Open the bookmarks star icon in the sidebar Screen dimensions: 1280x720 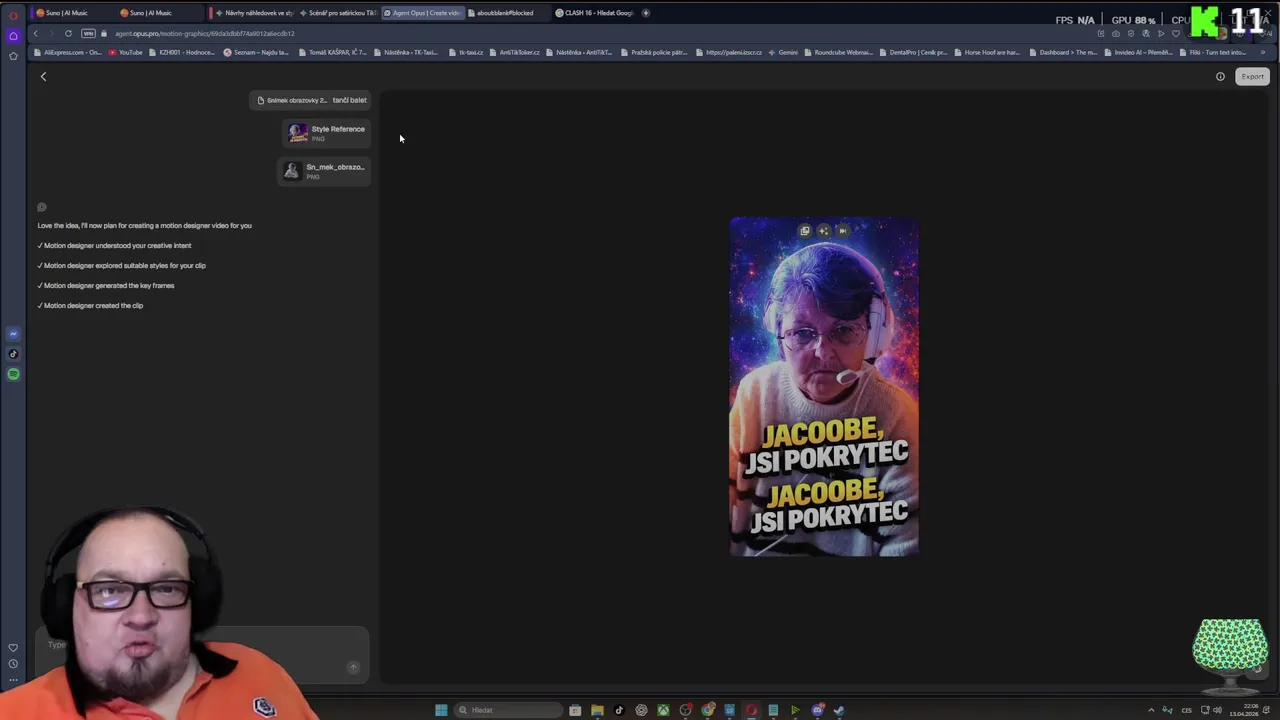[x=13, y=56]
